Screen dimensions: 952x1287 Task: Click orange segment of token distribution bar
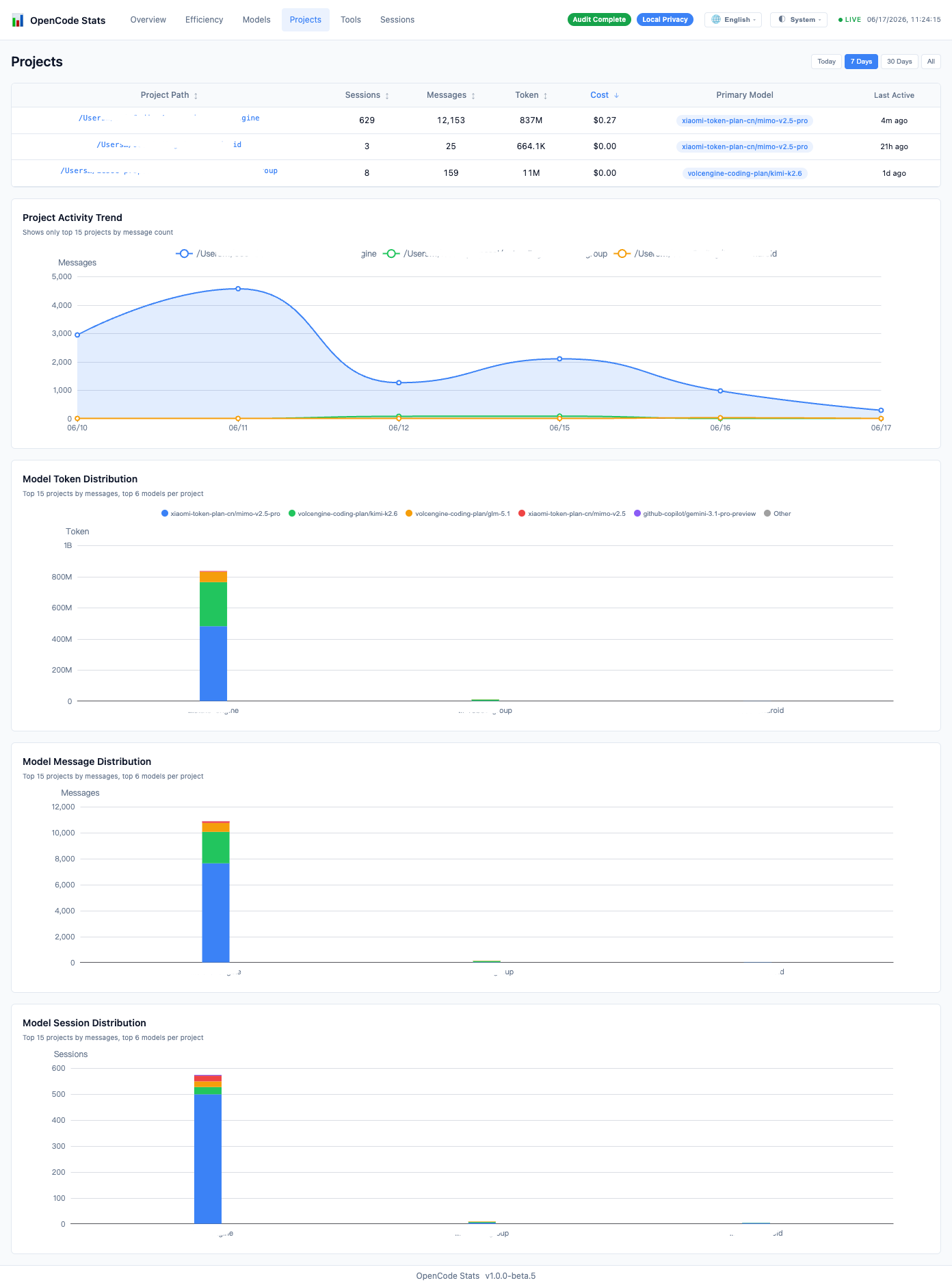[213, 577]
